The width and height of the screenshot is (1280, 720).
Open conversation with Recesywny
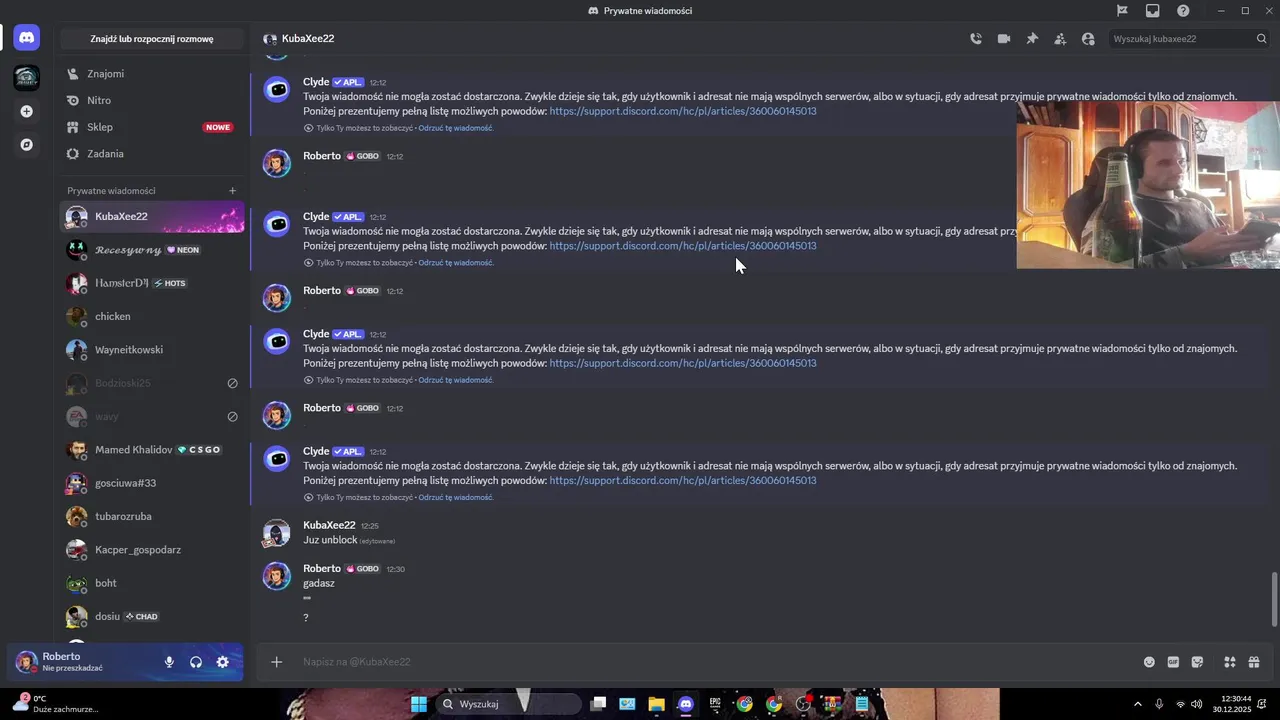coord(152,250)
